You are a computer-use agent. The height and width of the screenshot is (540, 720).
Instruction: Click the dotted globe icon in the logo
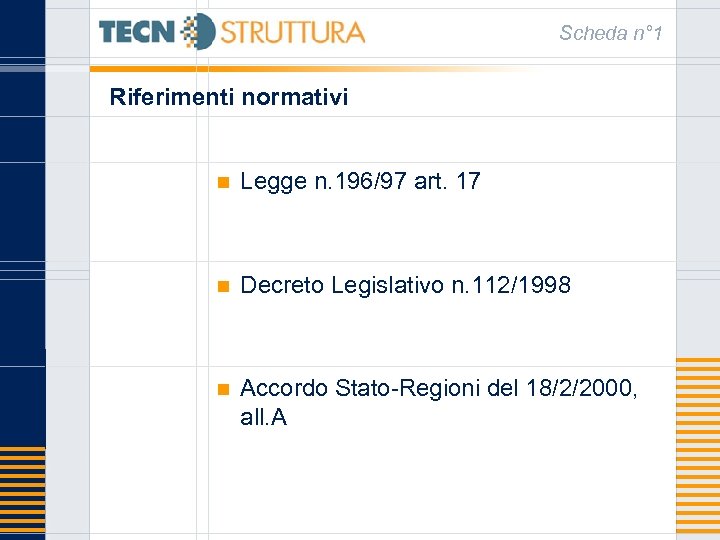point(200,32)
